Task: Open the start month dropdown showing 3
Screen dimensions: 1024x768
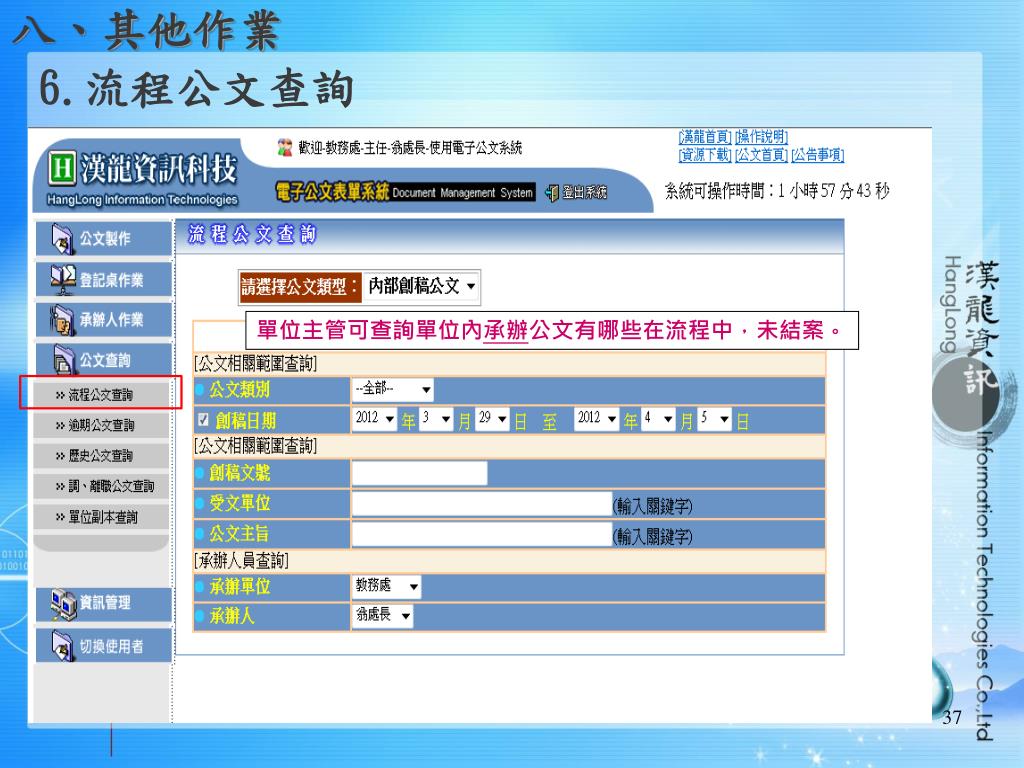Action: coord(436,419)
